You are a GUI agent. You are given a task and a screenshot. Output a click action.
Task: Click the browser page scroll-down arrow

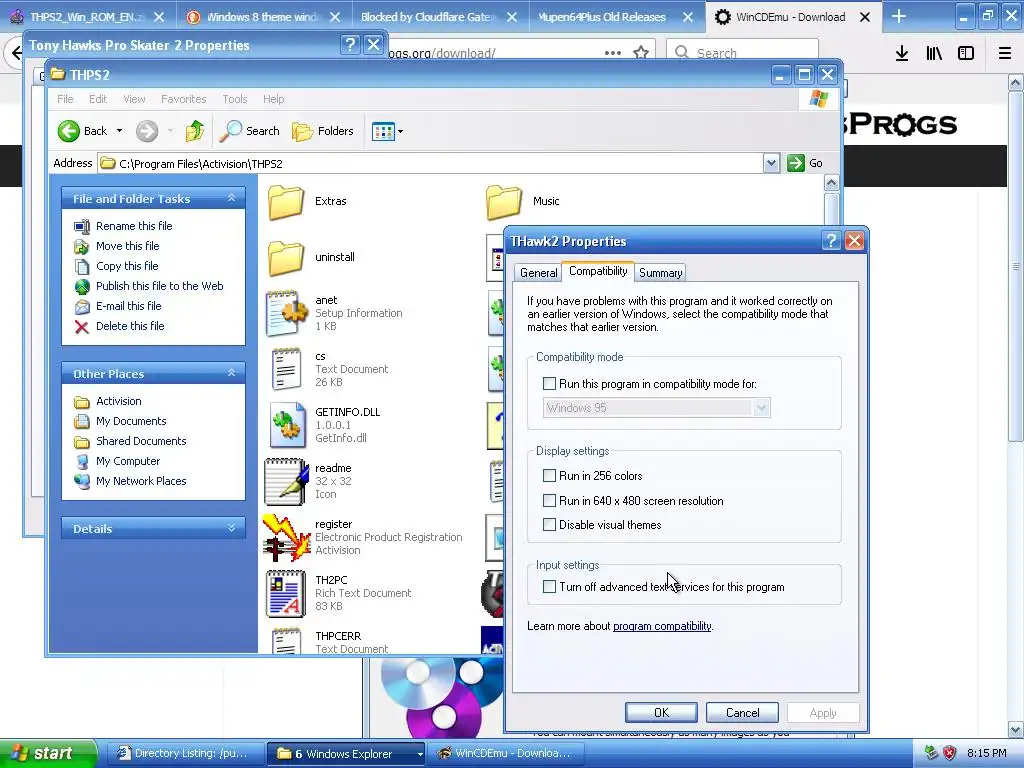tap(1016, 730)
